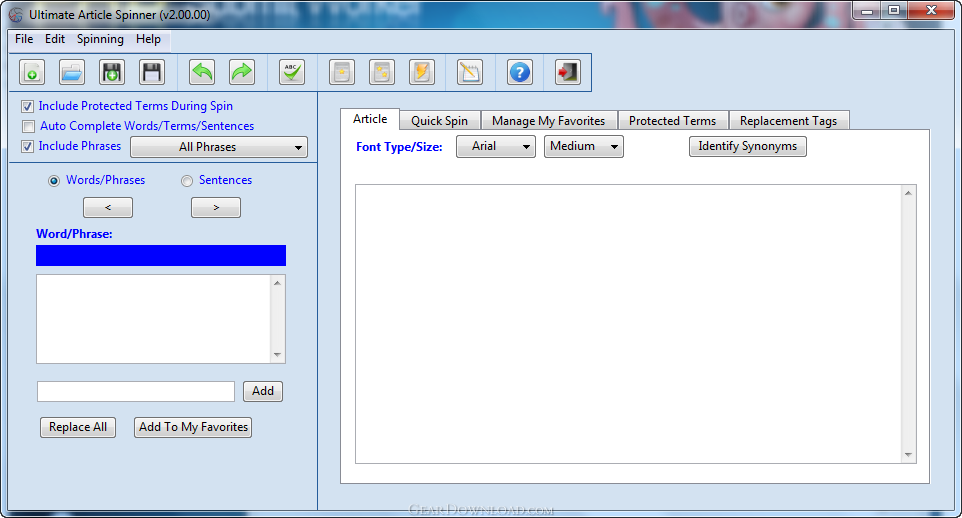Click the Add button

(x=263, y=391)
